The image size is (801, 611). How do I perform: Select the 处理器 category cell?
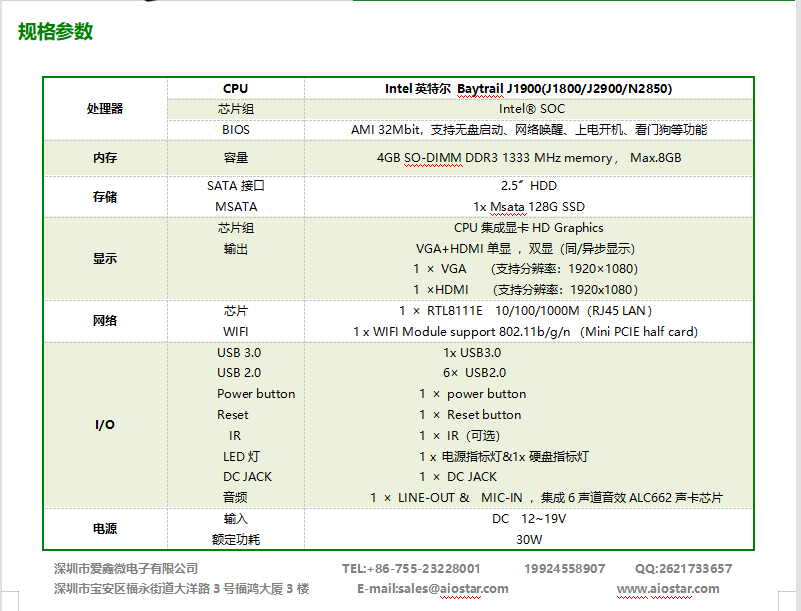[x=105, y=109]
